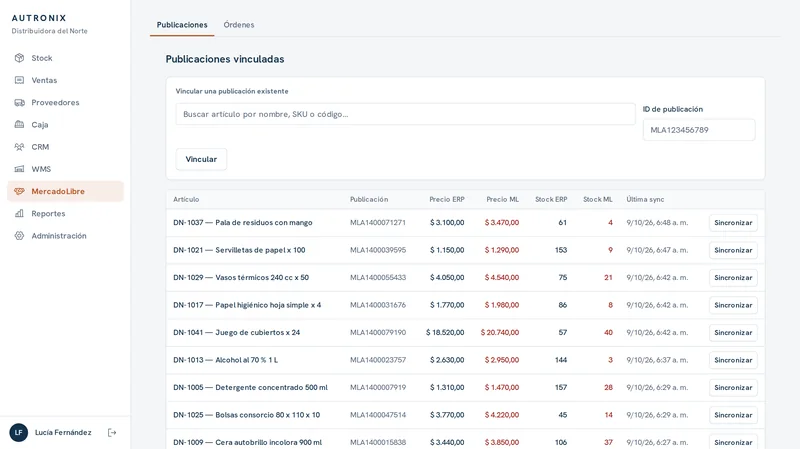This screenshot has height=449, width=800.
Task: Click ERP price $ 18.520,00
Action: click(445, 333)
